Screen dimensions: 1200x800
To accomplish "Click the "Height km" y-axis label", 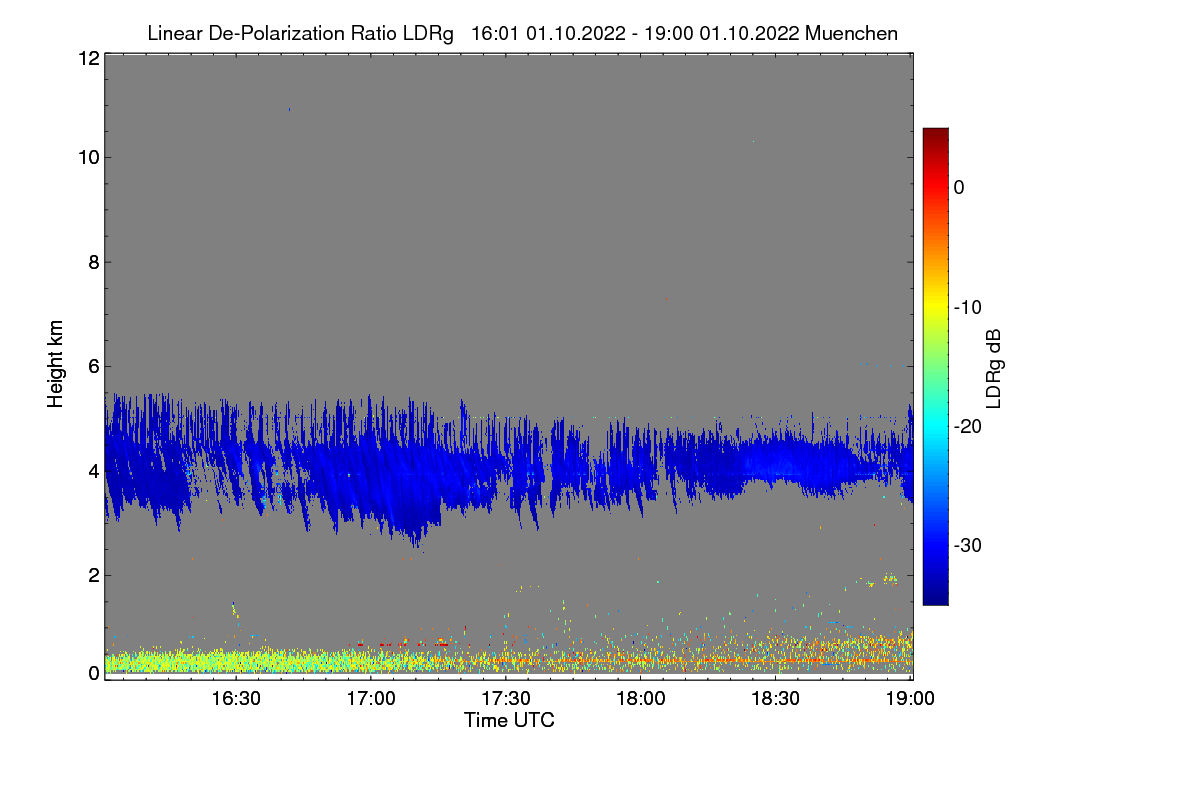I will [x=56, y=364].
